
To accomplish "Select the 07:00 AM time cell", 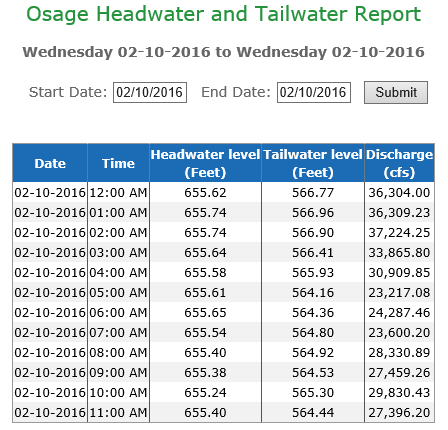I will pos(118,332).
